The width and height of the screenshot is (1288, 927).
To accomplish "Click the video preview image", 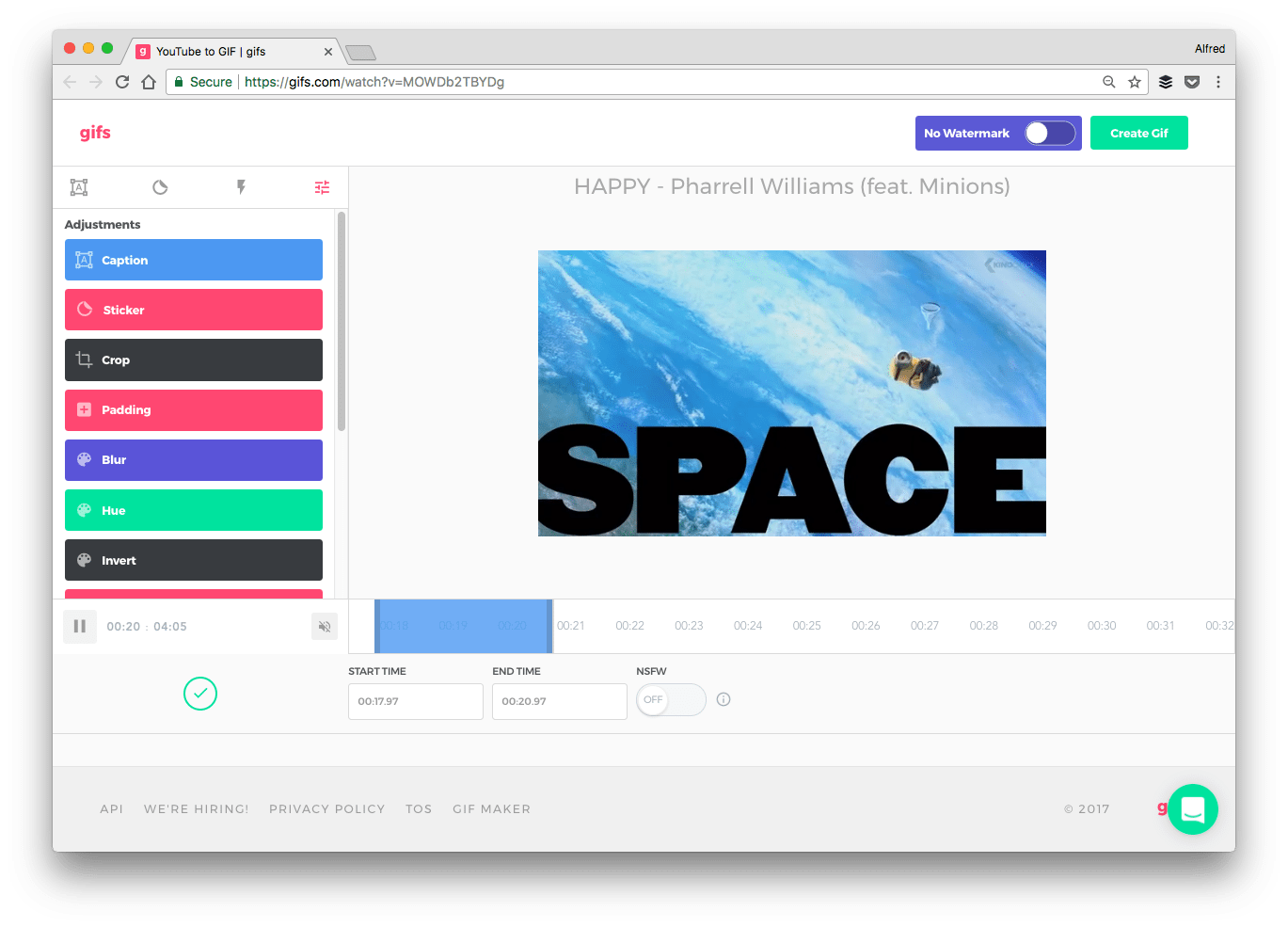I will tap(792, 393).
